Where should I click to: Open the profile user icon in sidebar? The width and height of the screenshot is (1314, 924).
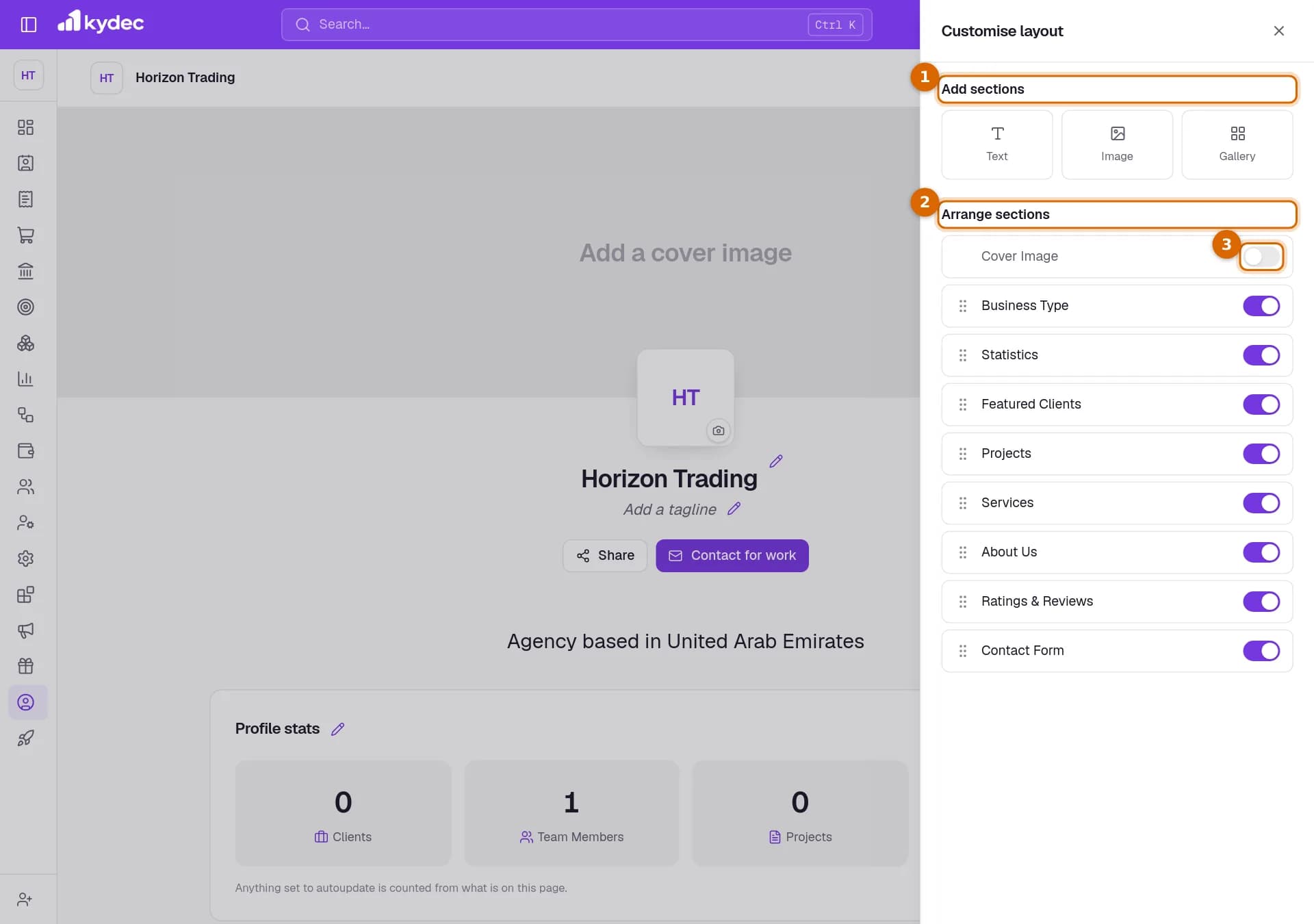coord(25,702)
